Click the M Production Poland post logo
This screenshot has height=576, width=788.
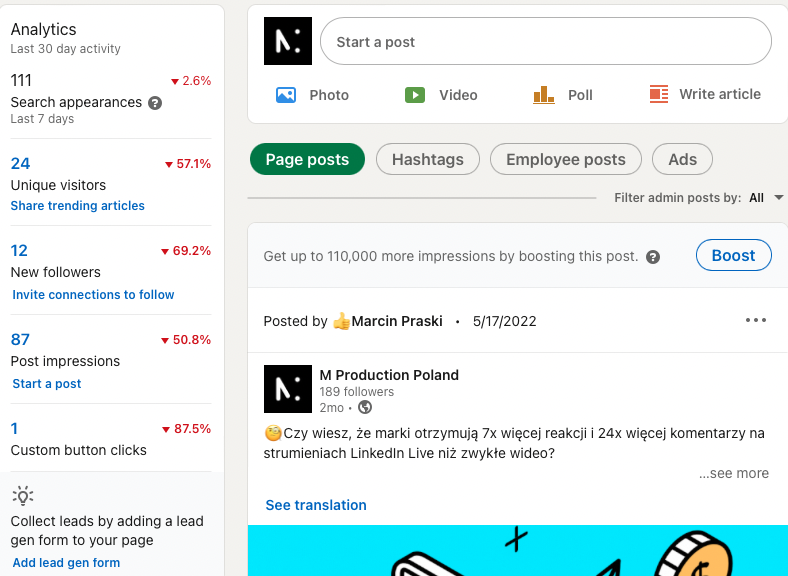coord(288,389)
